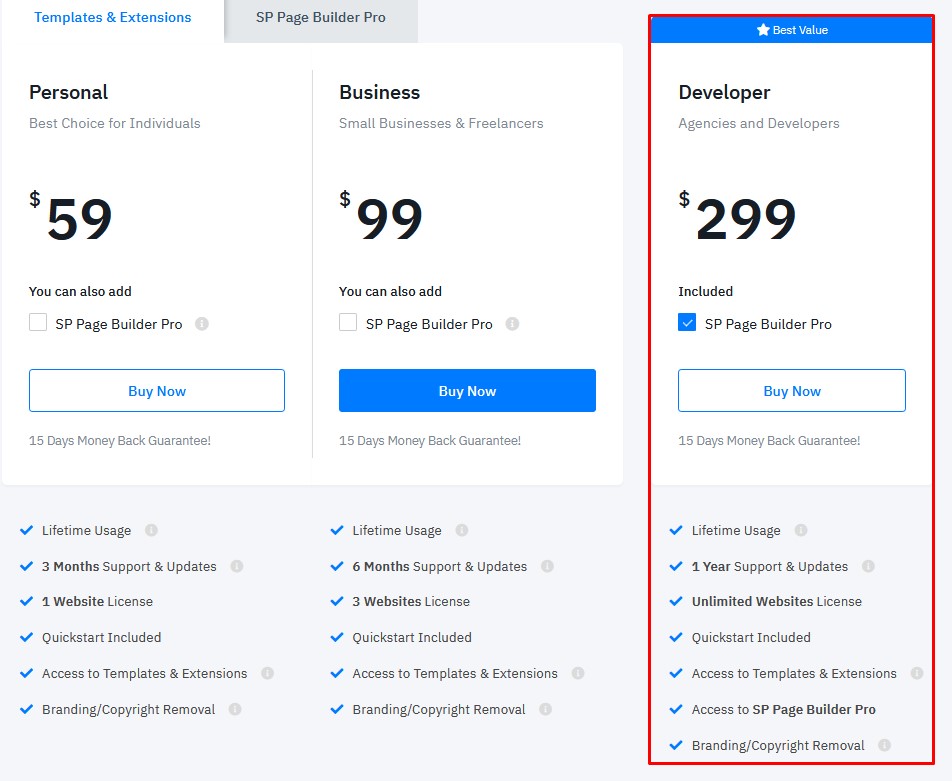Click the Developer plan $299 price

pyautogui.click(x=745, y=220)
